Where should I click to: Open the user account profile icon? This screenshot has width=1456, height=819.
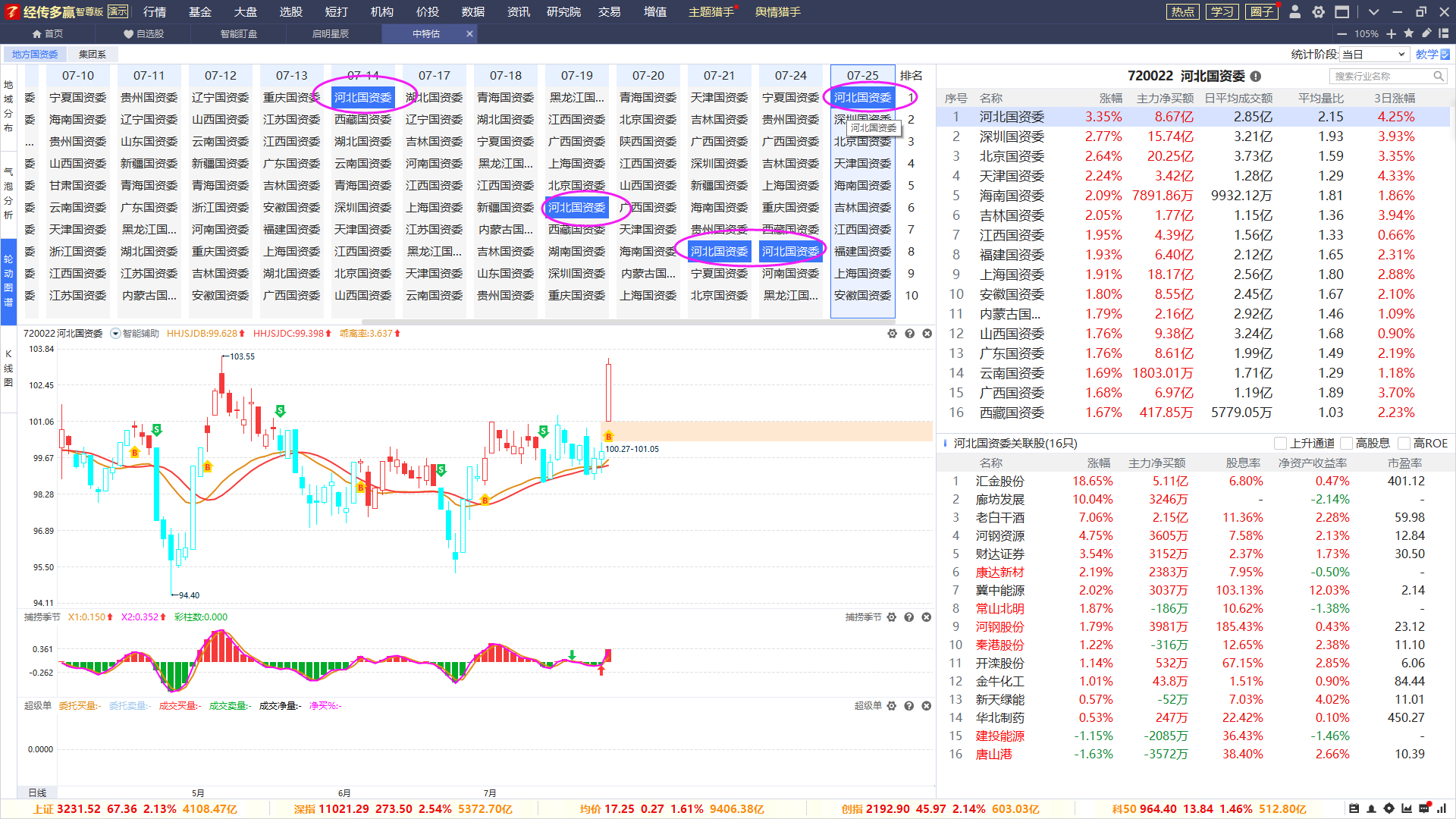(x=1295, y=12)
